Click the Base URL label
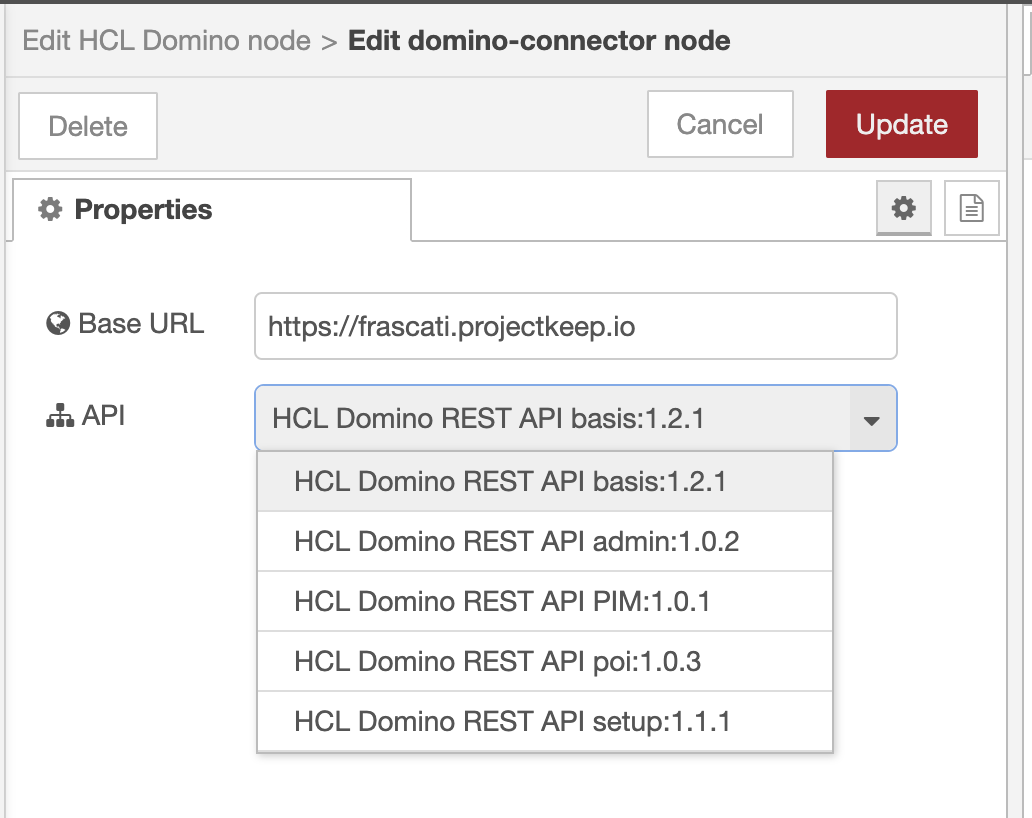The height and width of the screenshot is (818, 1032). tap(125, 324)
